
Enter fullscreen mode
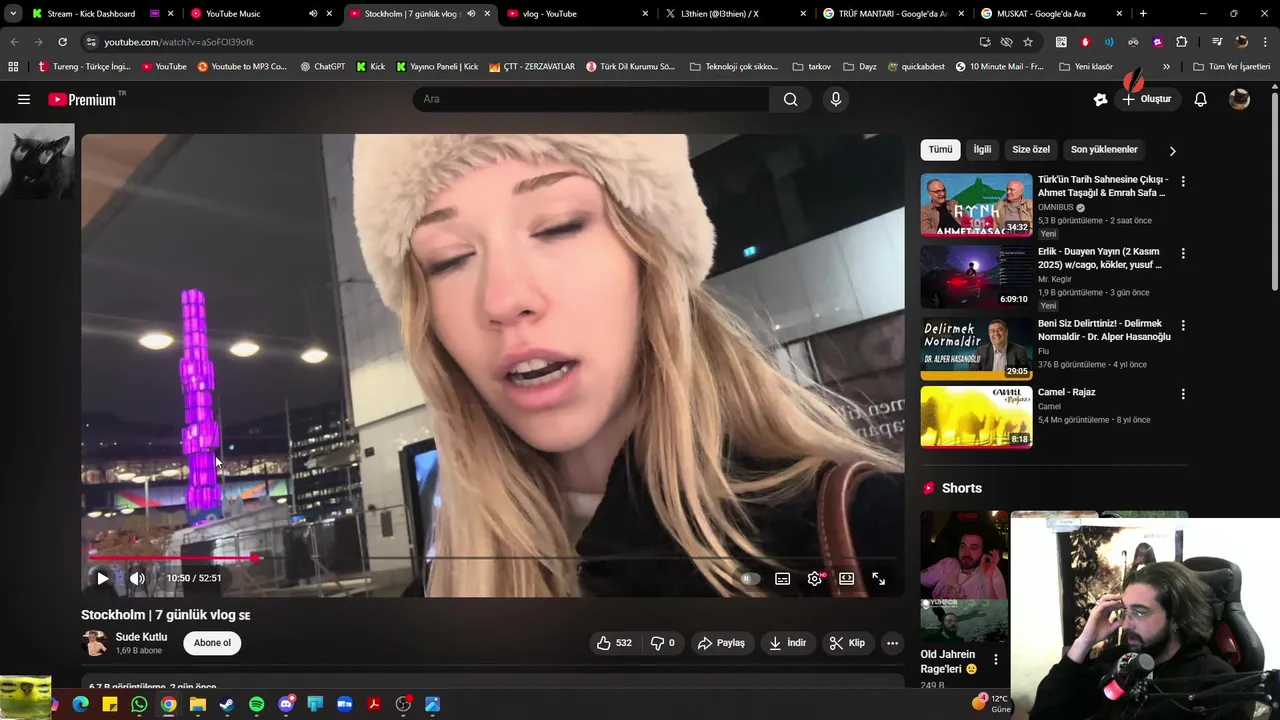(878, 578)
